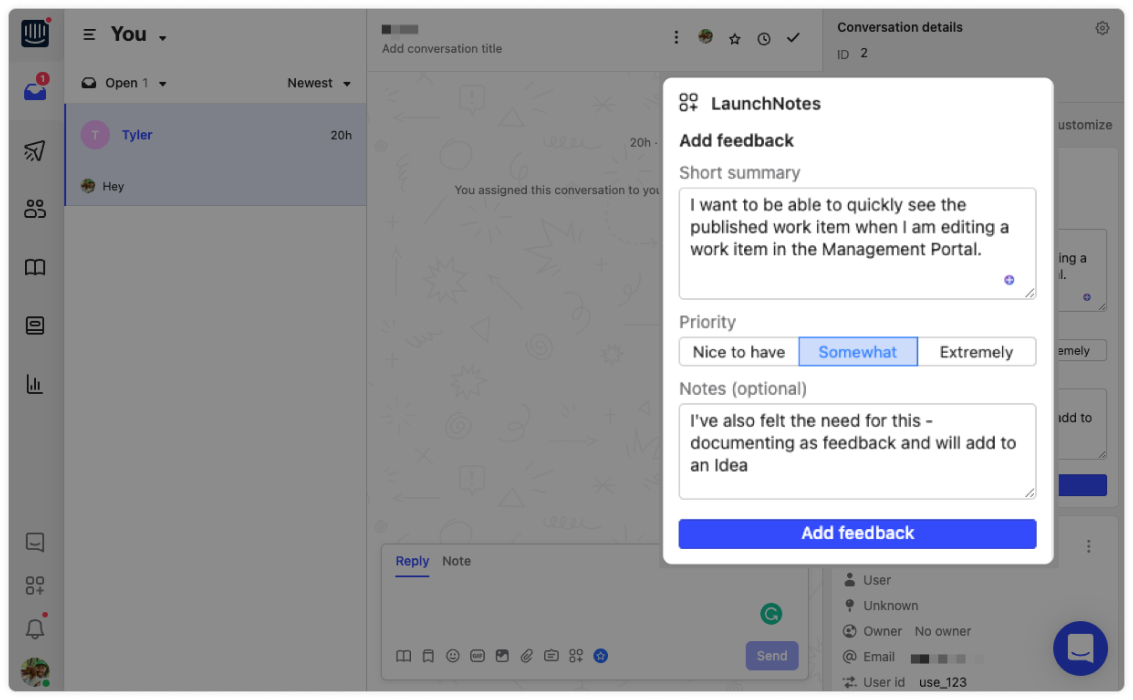
Task: Change the Newest sort dropdown
Action: (319, 83)
